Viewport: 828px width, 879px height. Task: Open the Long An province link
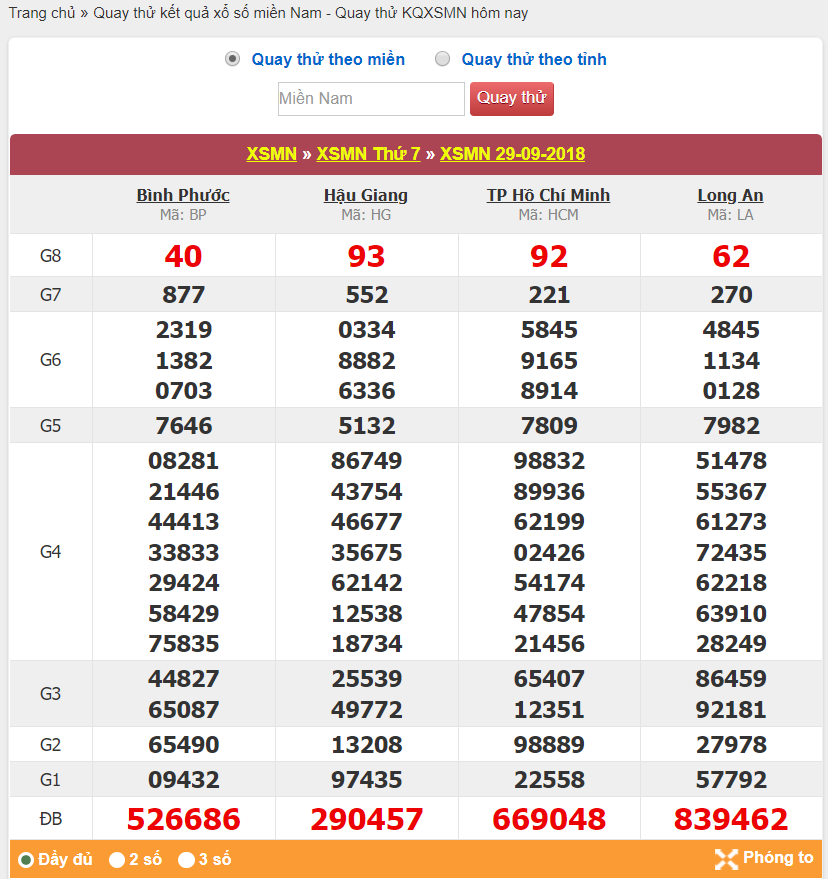(730, 195)
